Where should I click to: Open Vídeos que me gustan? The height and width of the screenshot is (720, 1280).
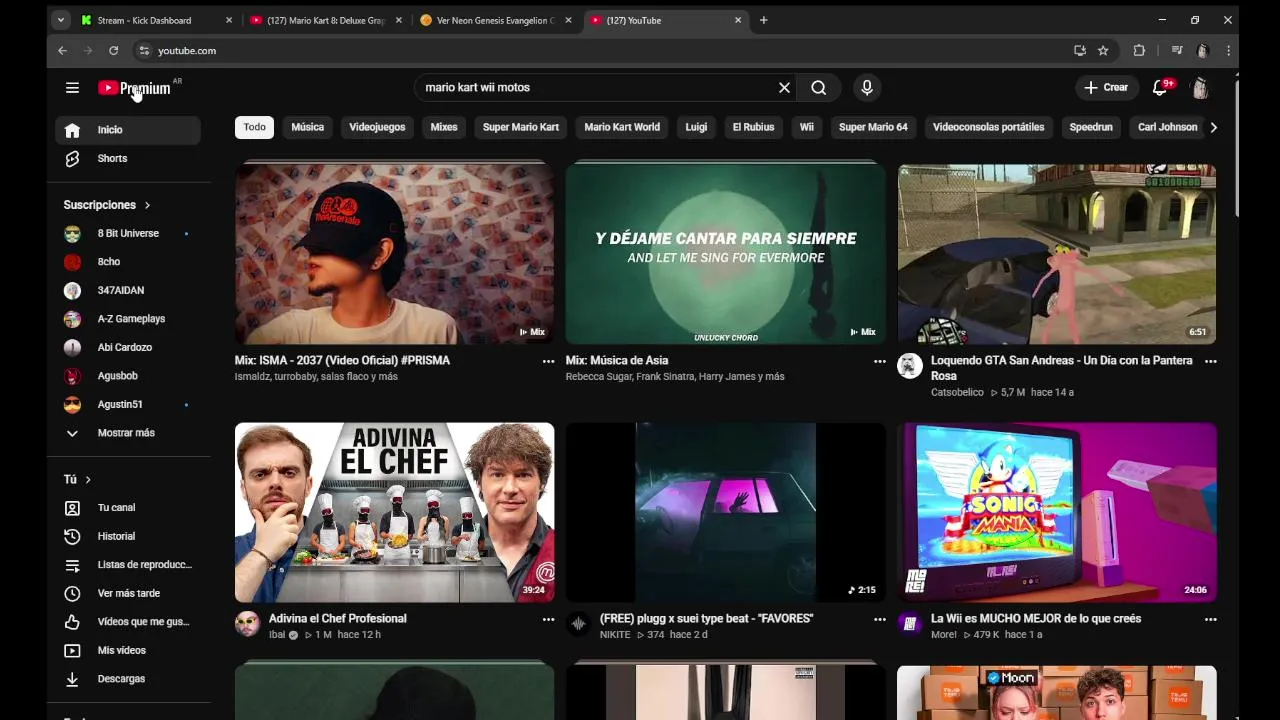click(128, 622)
